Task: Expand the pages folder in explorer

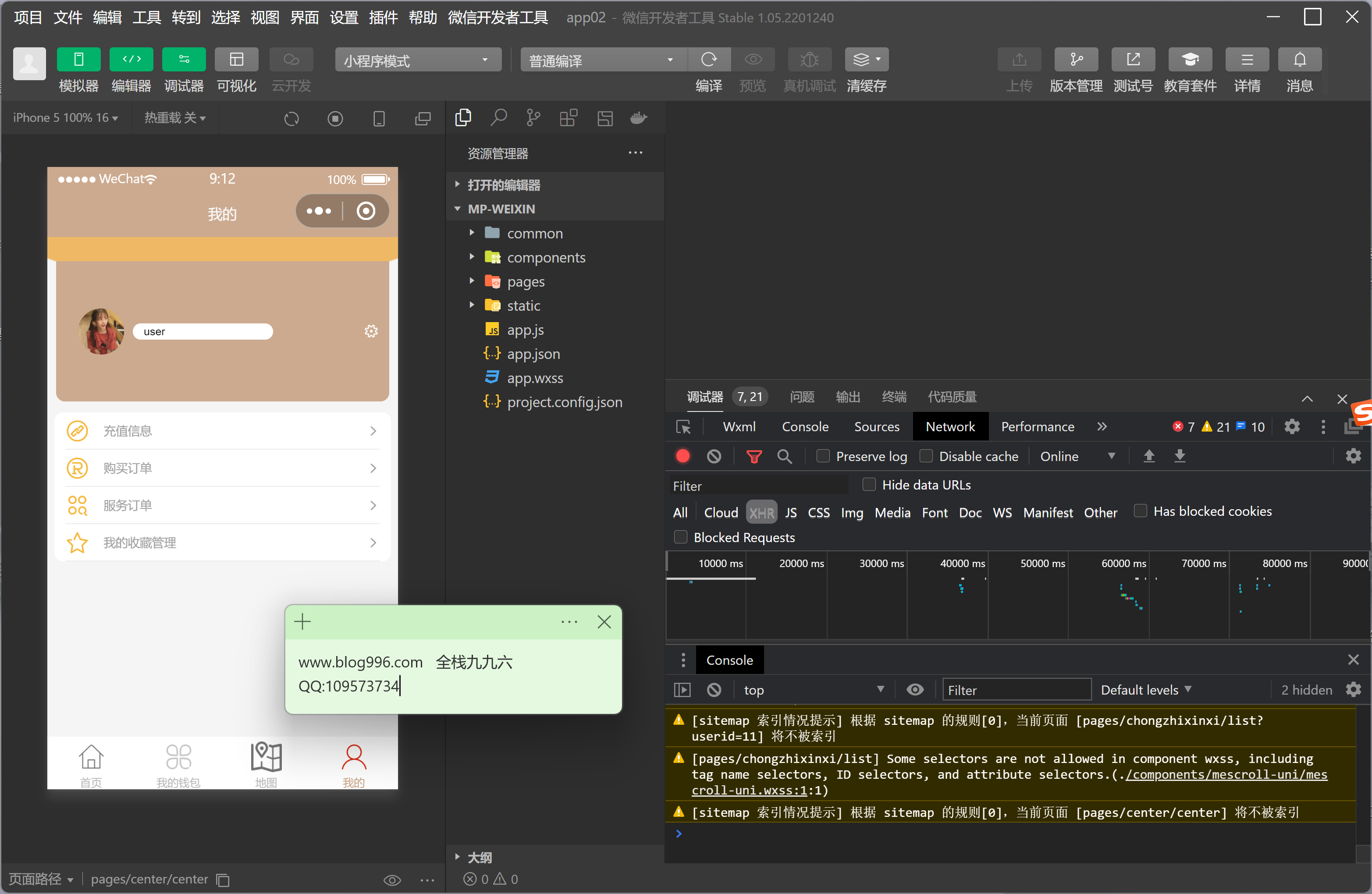Action: 525,281
